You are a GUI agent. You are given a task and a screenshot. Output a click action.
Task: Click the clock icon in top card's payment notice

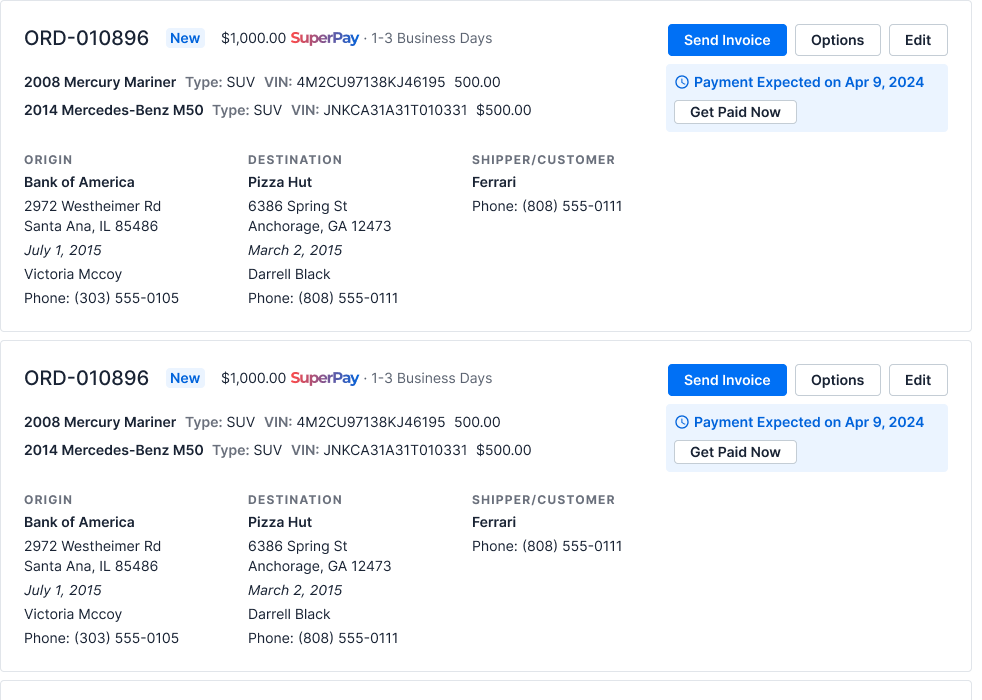click(x=682, y=82)
